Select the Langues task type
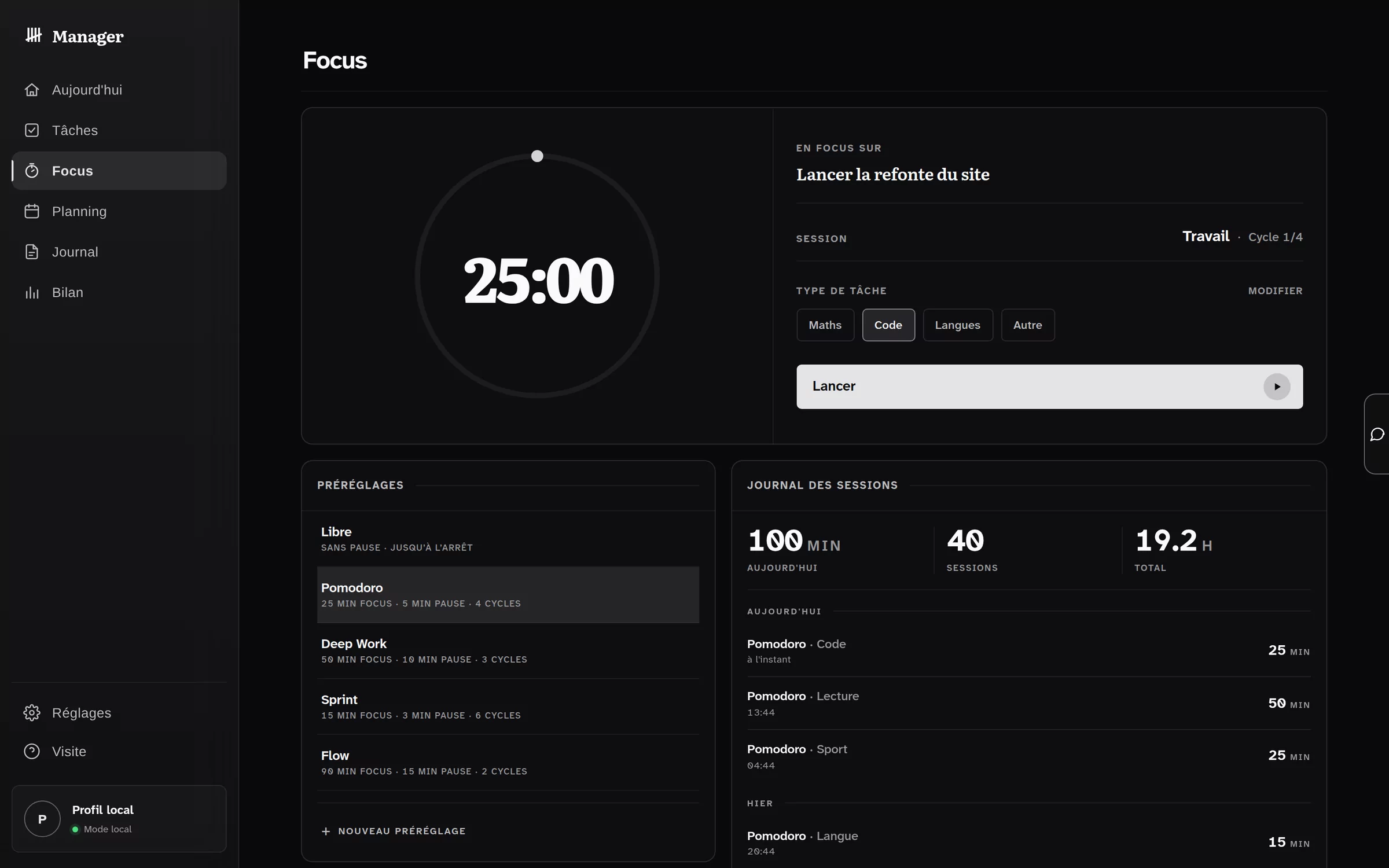The image size is (1389, 868). [x=958, y=325]
